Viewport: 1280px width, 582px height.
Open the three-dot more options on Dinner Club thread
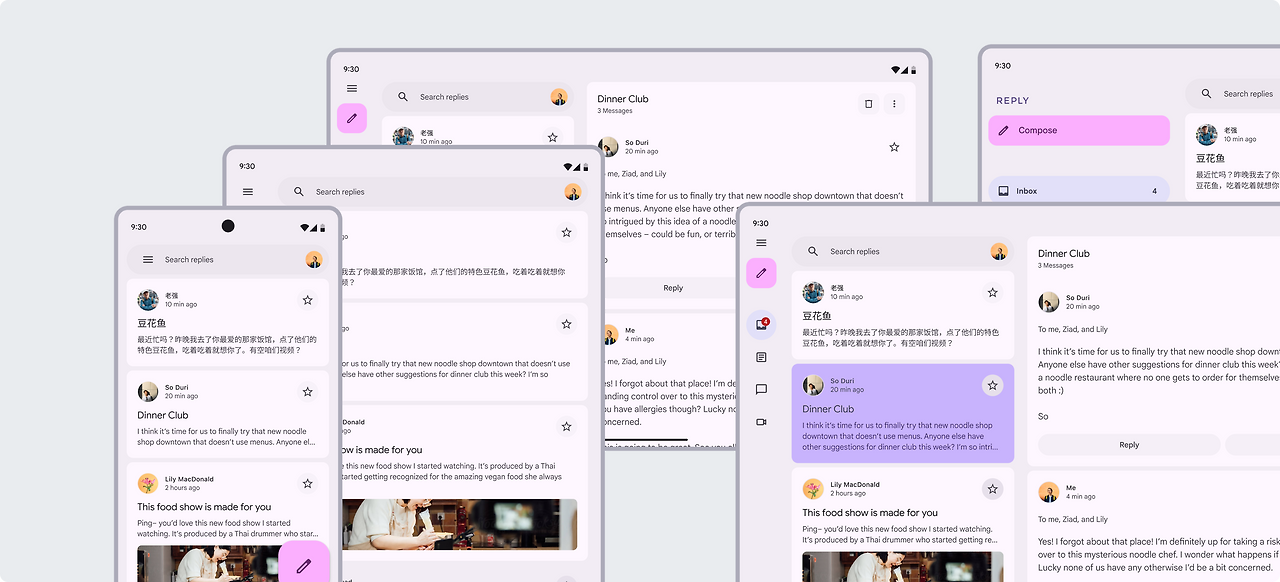pyautogui.click(x=894, y=104)
